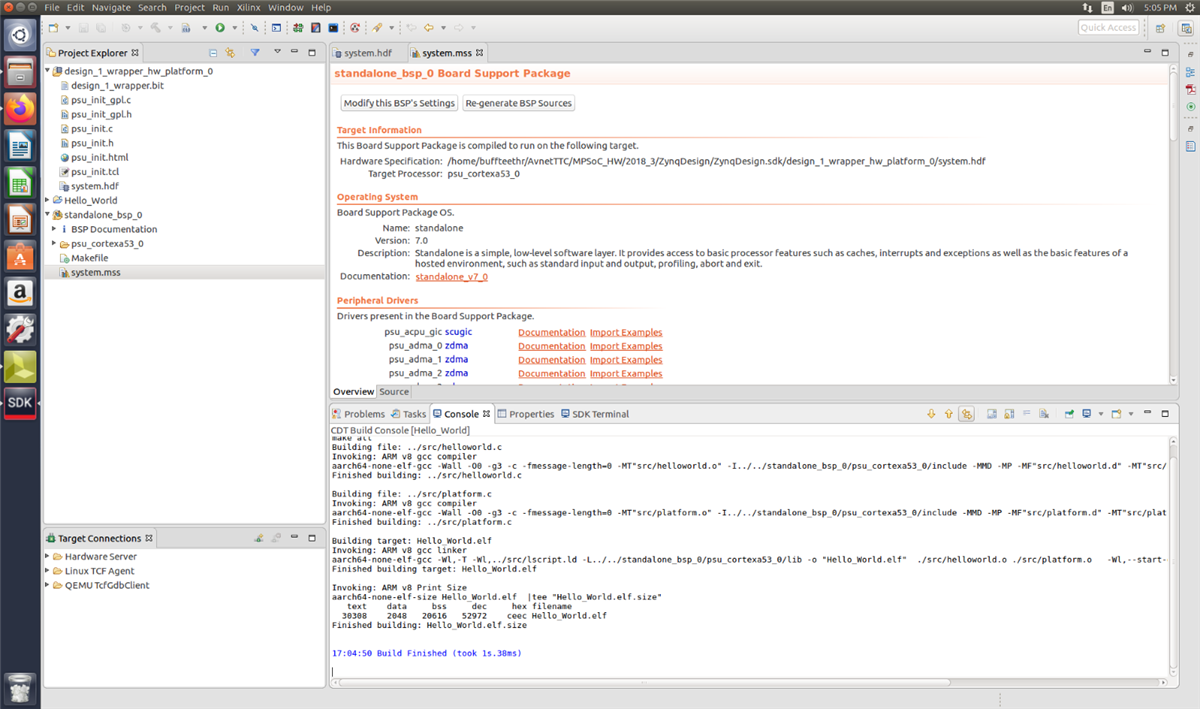Collapse all in Project Explorer

[213, 53]
